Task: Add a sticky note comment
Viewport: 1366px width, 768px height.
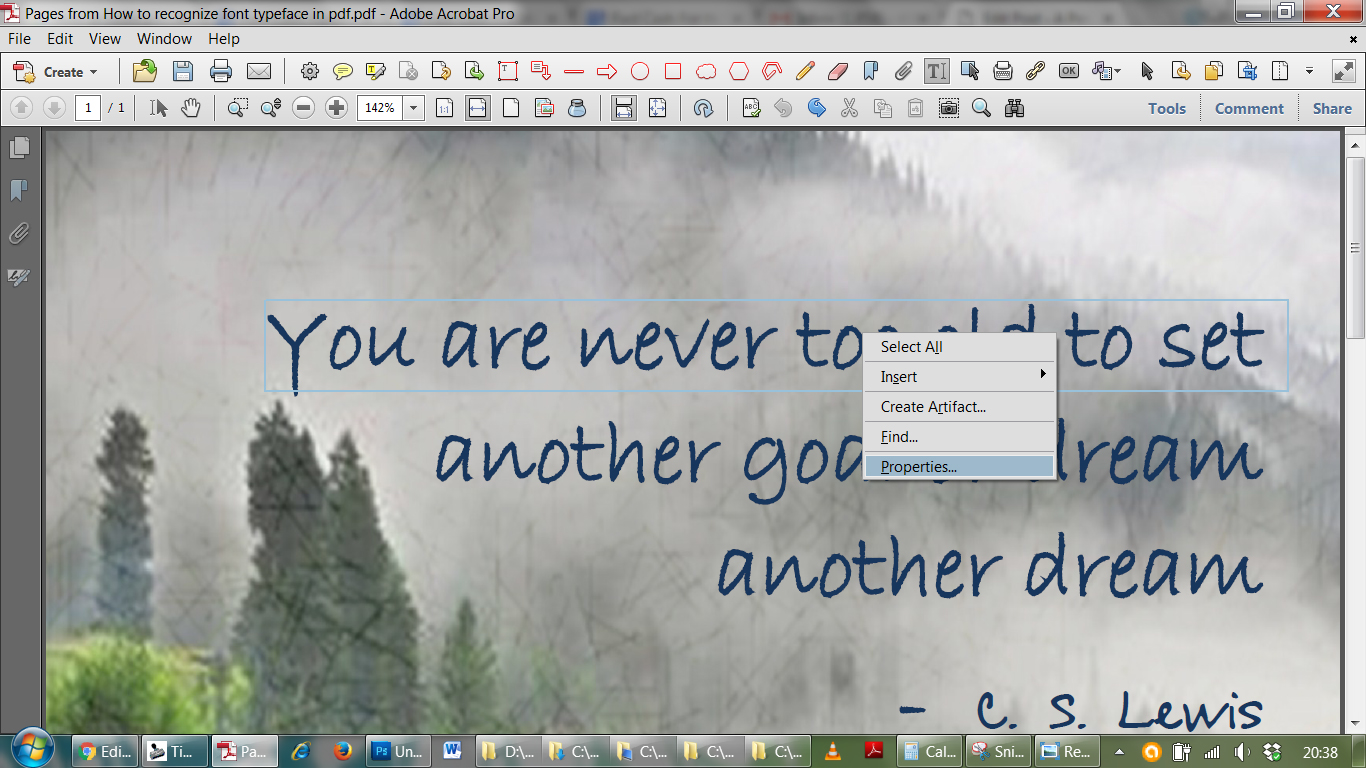Action: [x=343, y=71]
